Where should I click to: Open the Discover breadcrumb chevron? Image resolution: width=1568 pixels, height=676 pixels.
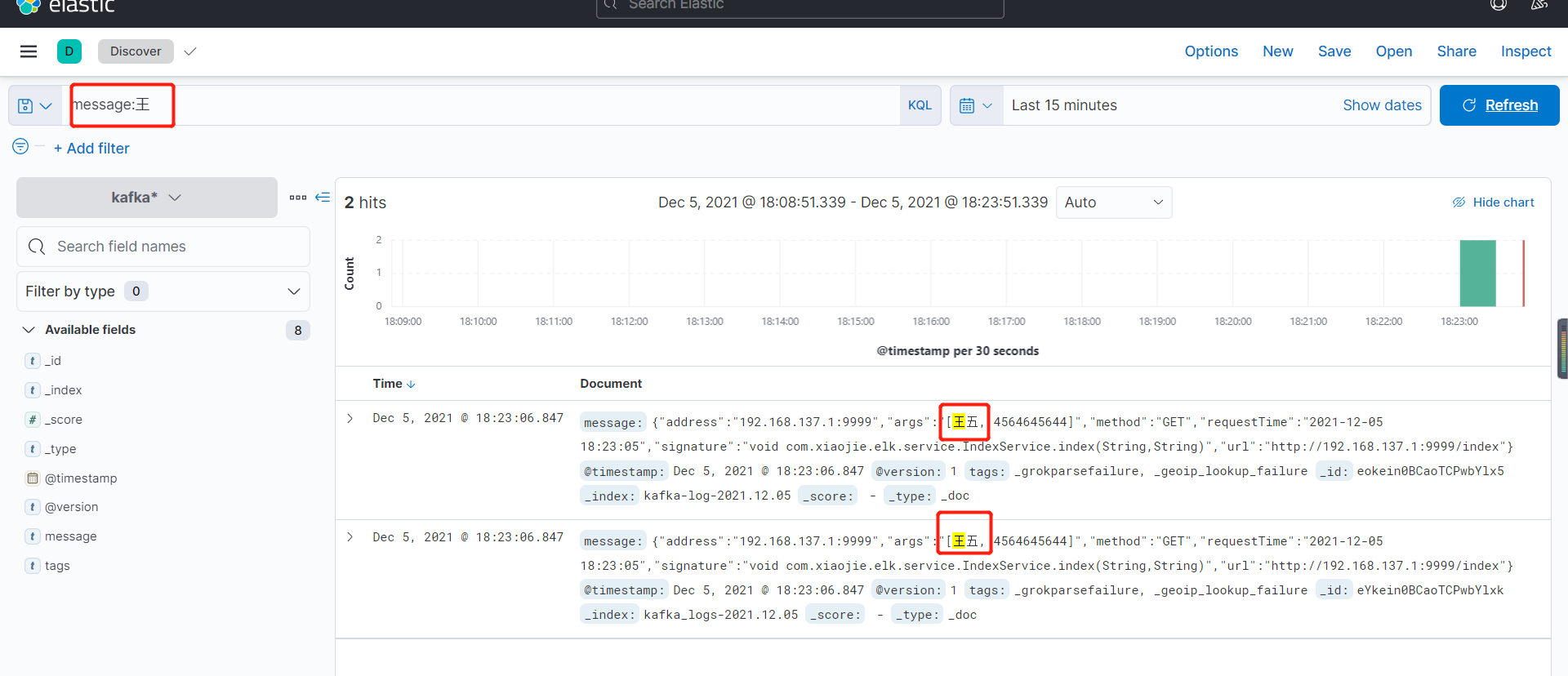tap(190, 51)
